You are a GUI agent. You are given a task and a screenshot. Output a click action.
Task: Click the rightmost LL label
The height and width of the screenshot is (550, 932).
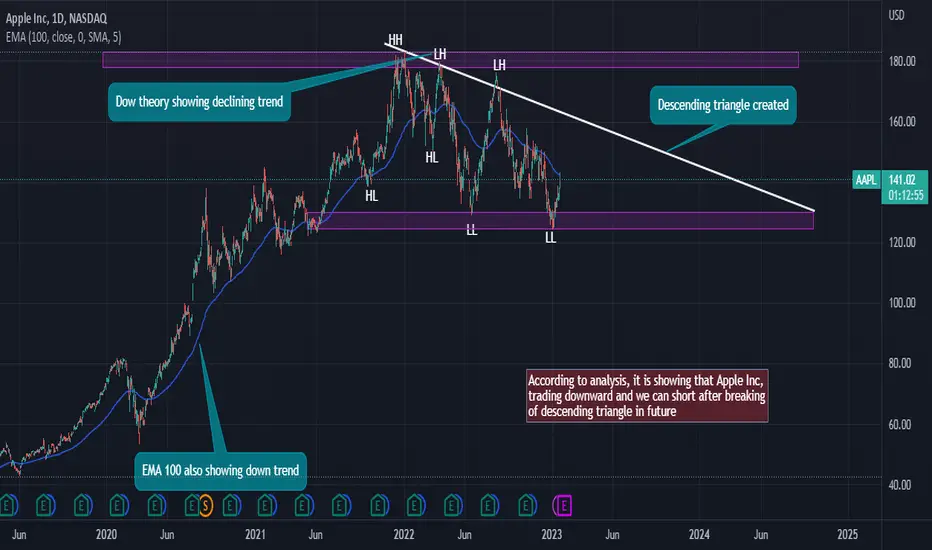click(550, 238)
